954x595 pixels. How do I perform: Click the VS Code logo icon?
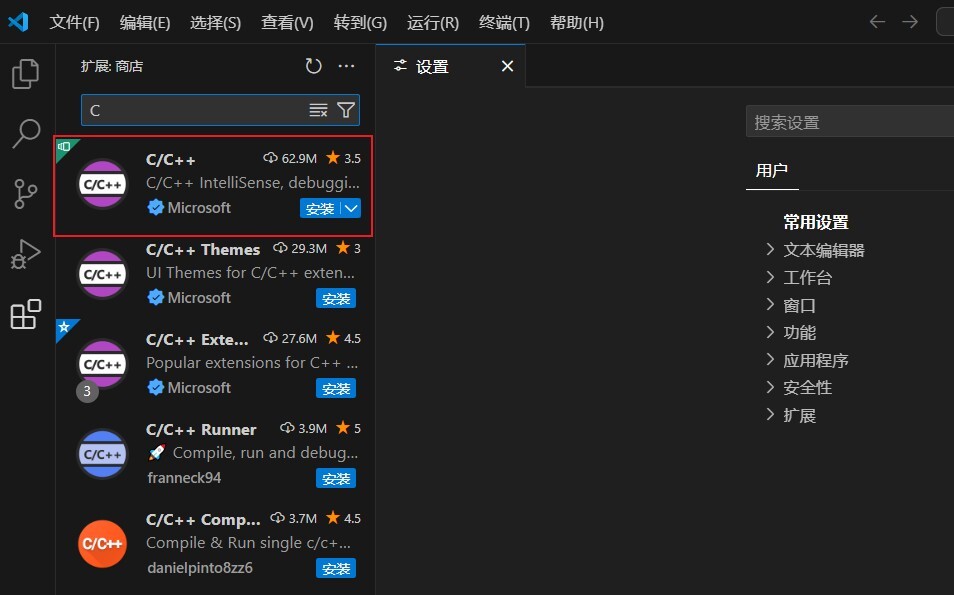pyautogui.click(x=18, y=22)
